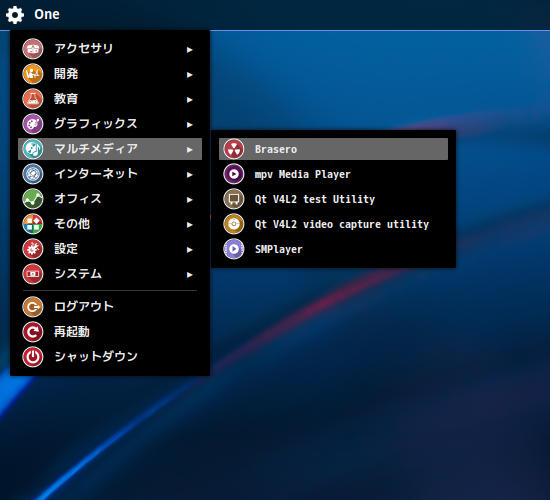The image size is (550, 500).
Task: Click the シャットダウン power icon
Action: click(x=33, y=357)
